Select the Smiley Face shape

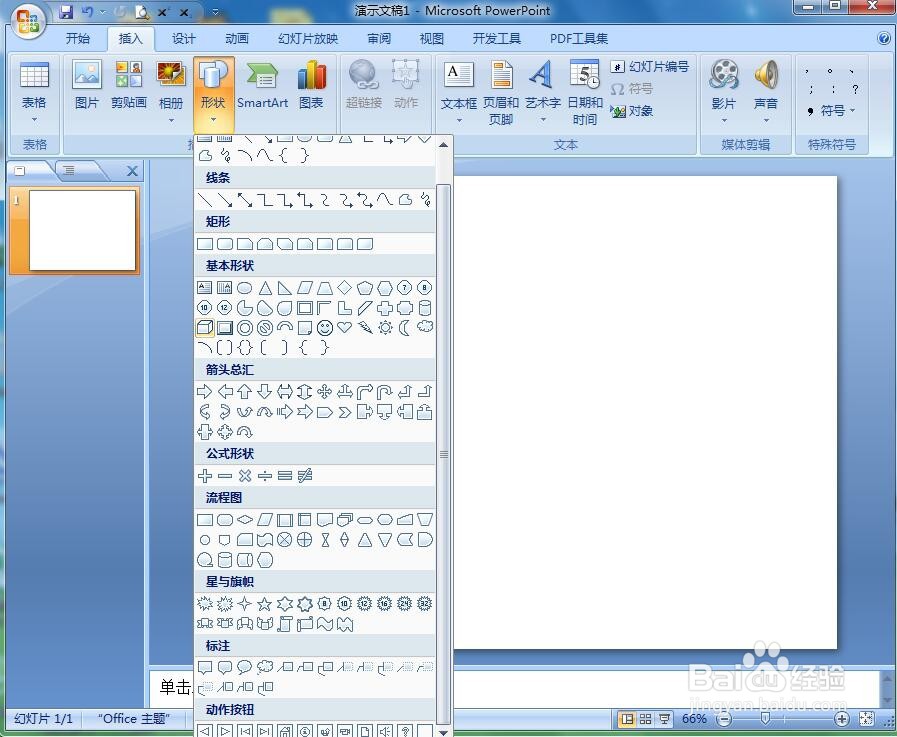point(324,328)
